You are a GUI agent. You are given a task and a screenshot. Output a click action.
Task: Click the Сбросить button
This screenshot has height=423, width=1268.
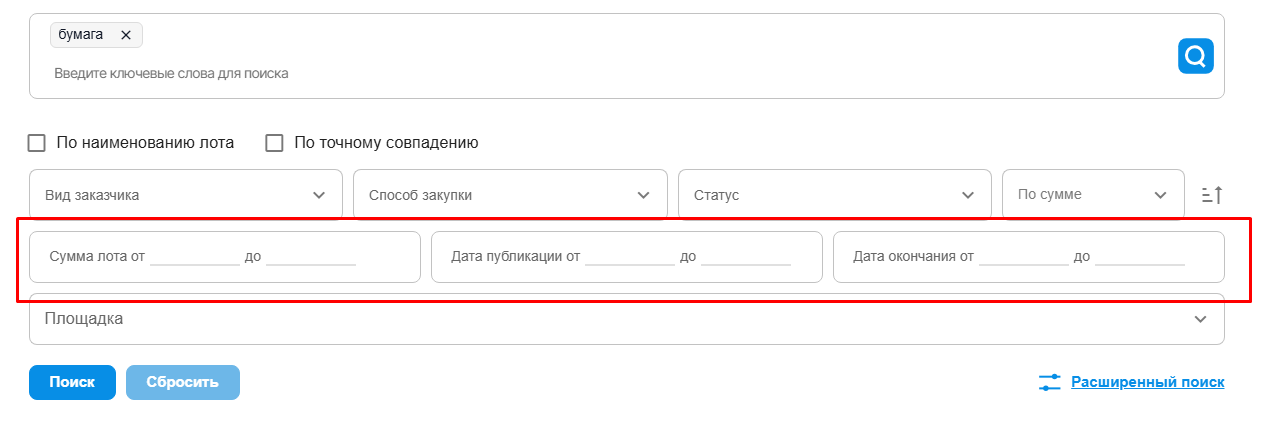pyautogui.click(x=183, y=382)
